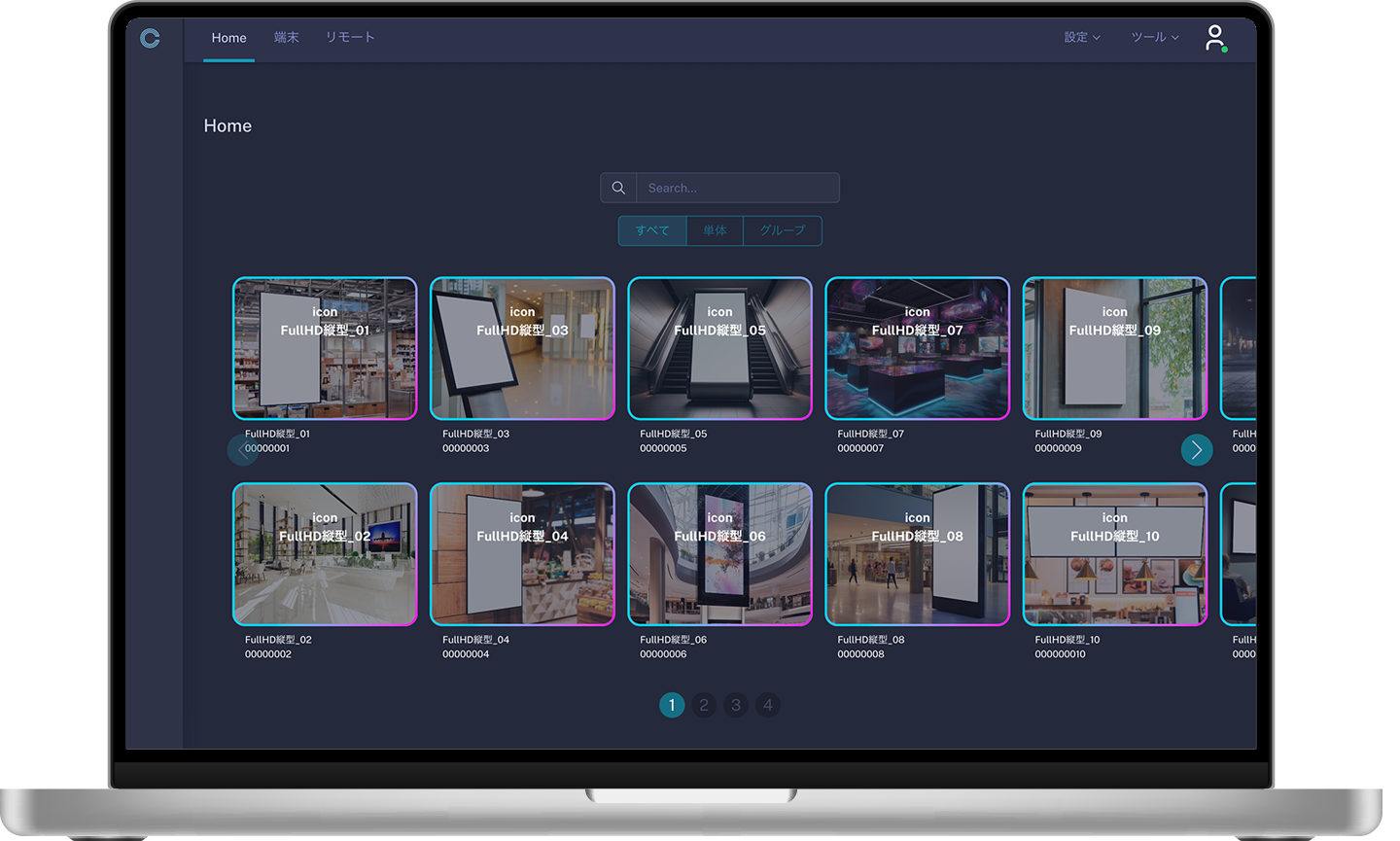Open the リモート tab
The height and width of the screenshot is (841, 1400).
click(x=349, y=37)
